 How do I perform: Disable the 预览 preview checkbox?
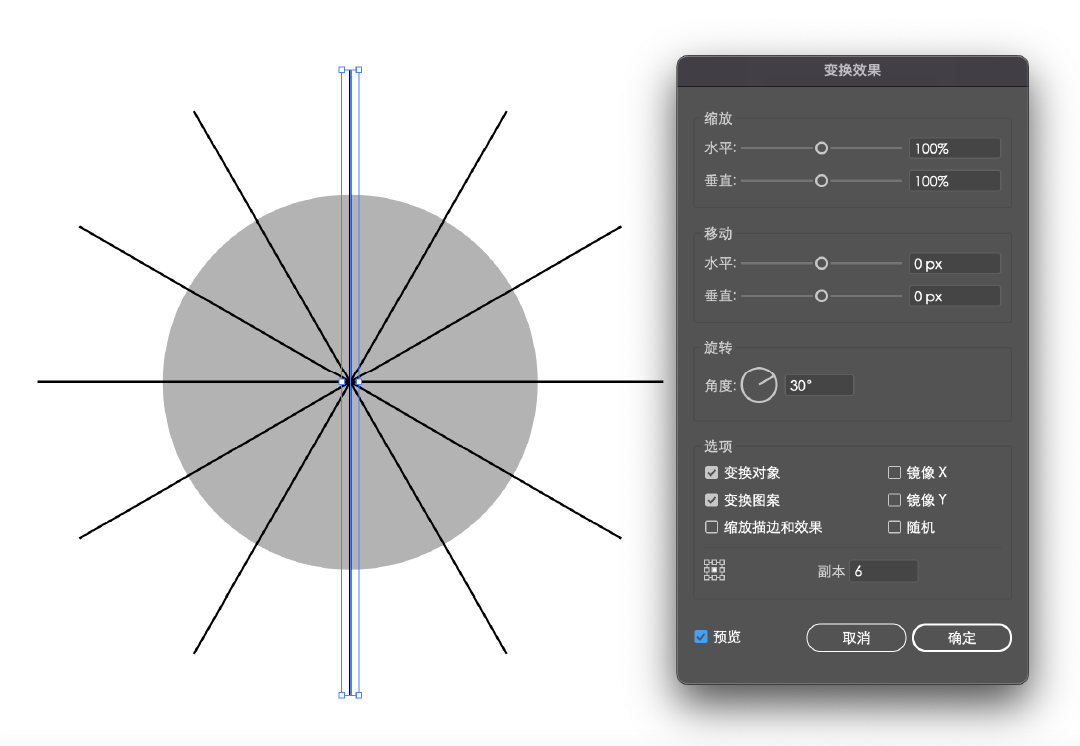(701, 637)
